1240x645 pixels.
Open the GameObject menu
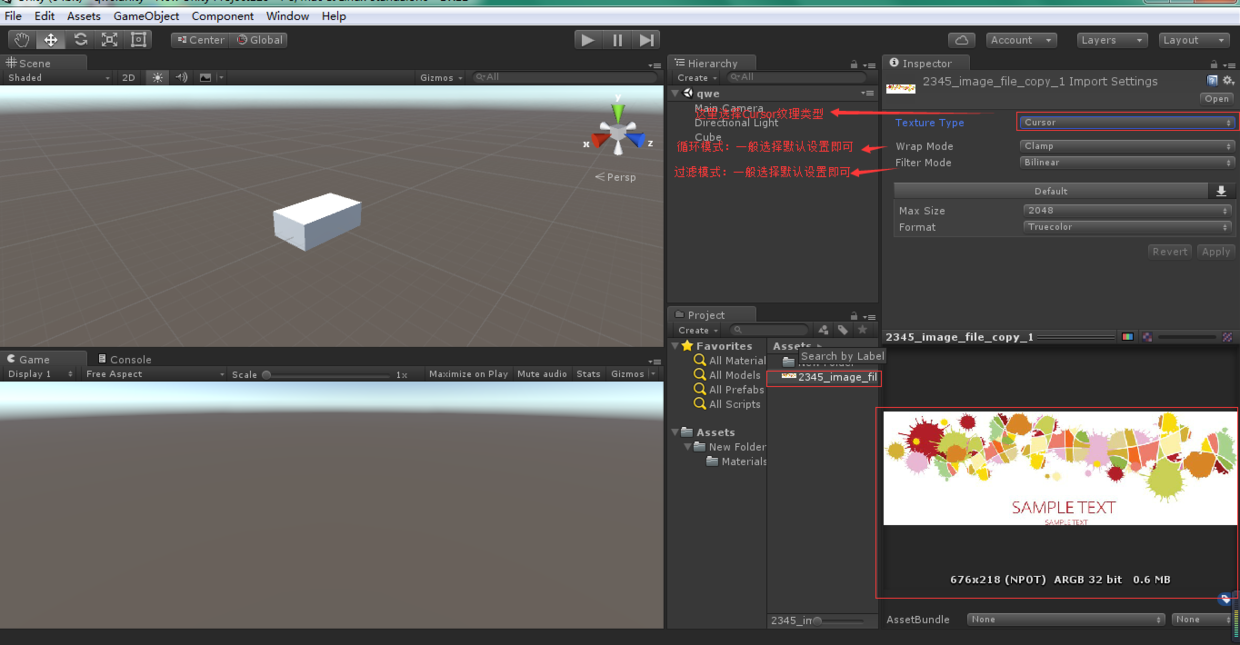pos(146,16)
